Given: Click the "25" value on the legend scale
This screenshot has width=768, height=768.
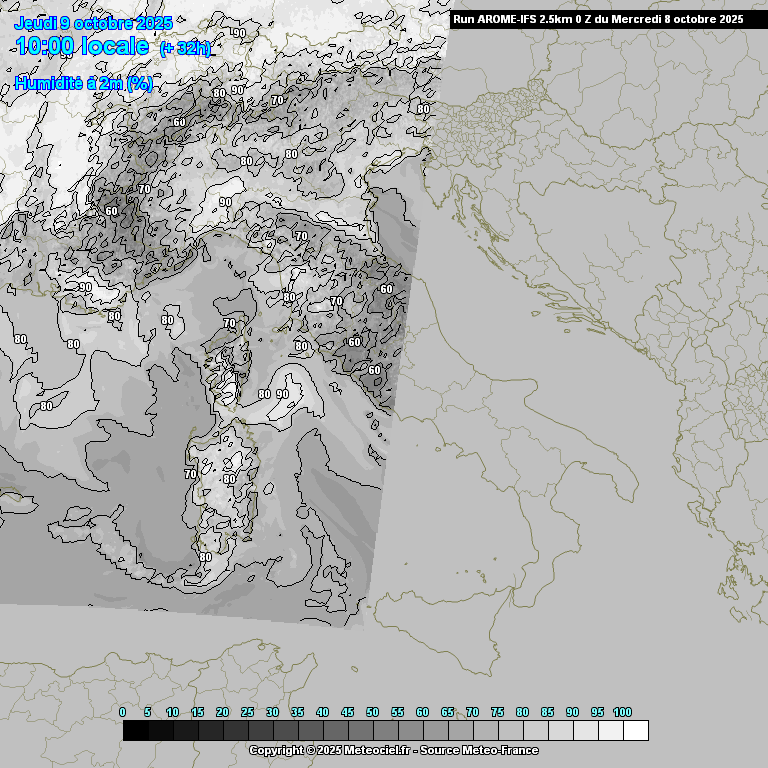Looking at the screenshot, I should 247,712.
